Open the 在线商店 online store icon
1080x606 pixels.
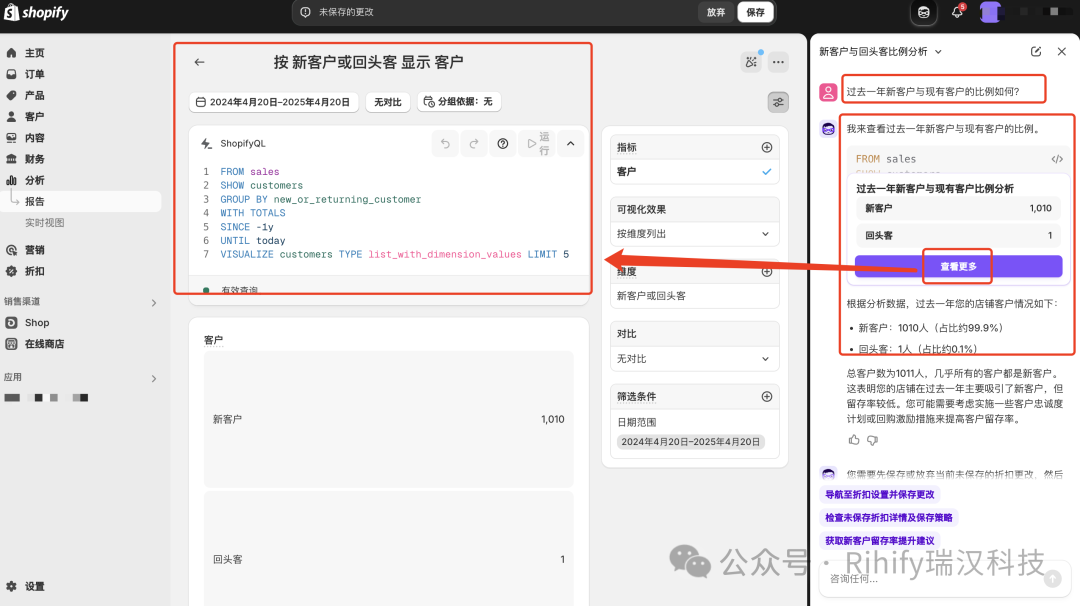click(11, 344)
